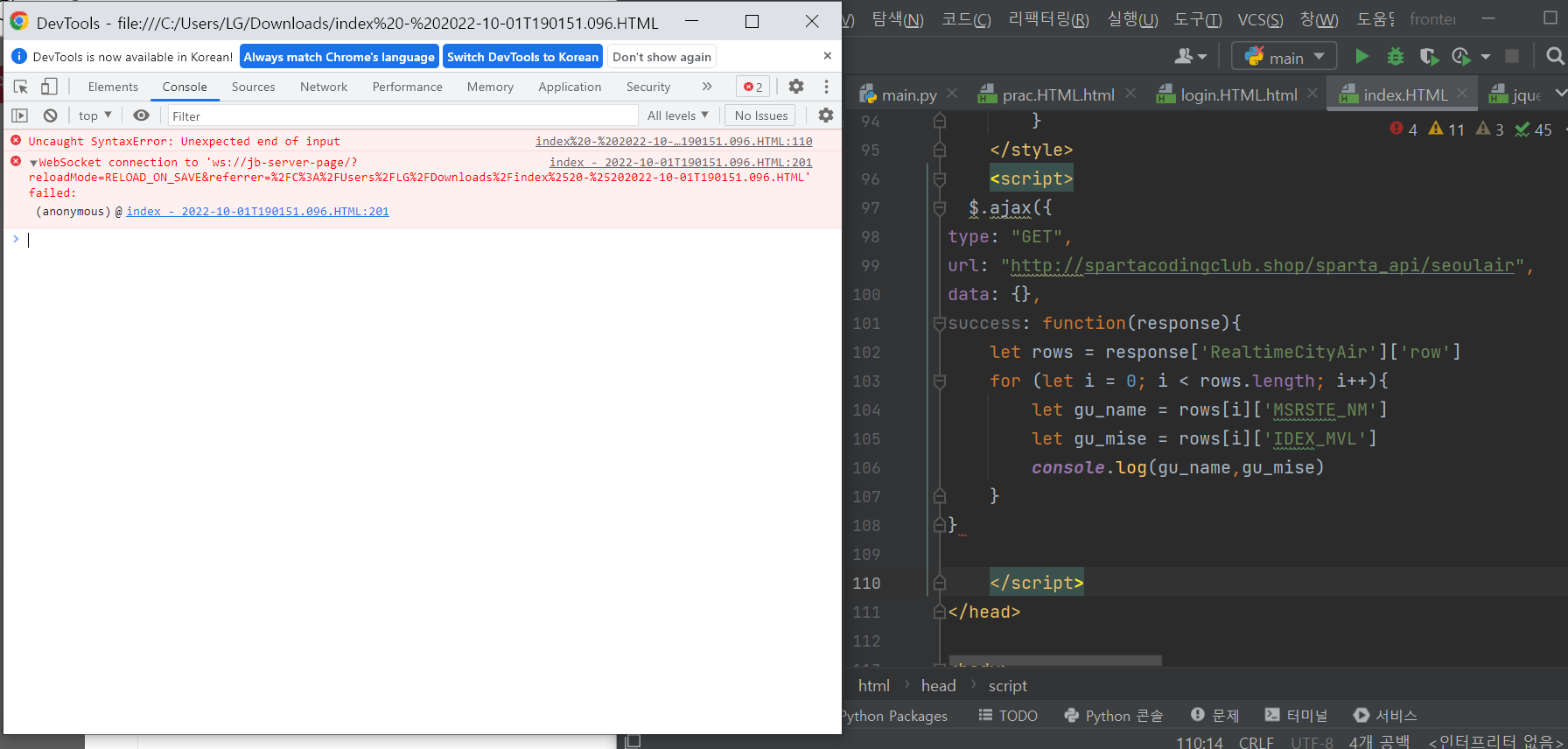Open the VCS(S) menu in PyCharm
The image size is (1568, 749).
pos(1260,19)
